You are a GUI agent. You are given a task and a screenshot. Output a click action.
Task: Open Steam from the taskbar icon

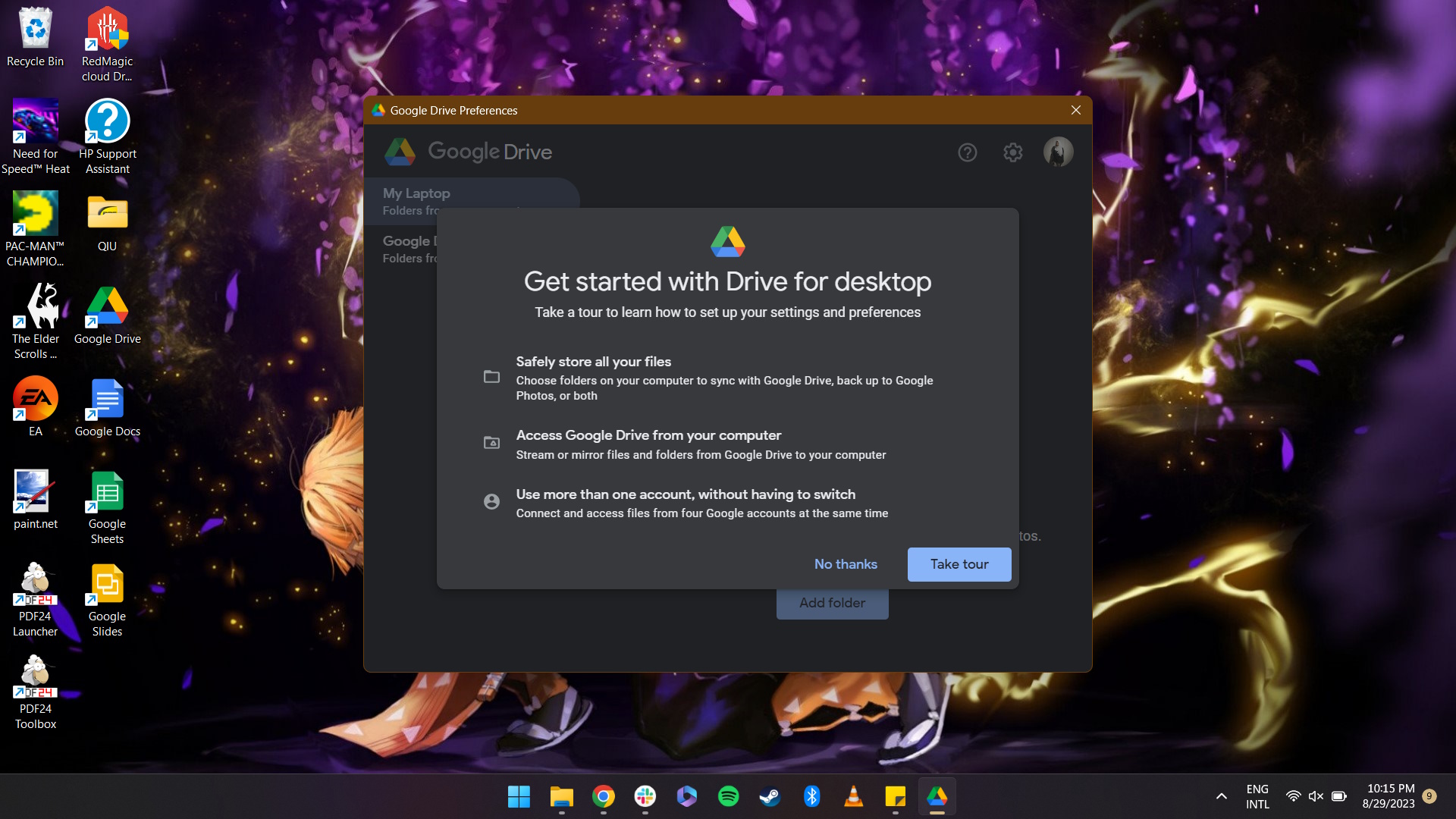click(x=769, y=796)
